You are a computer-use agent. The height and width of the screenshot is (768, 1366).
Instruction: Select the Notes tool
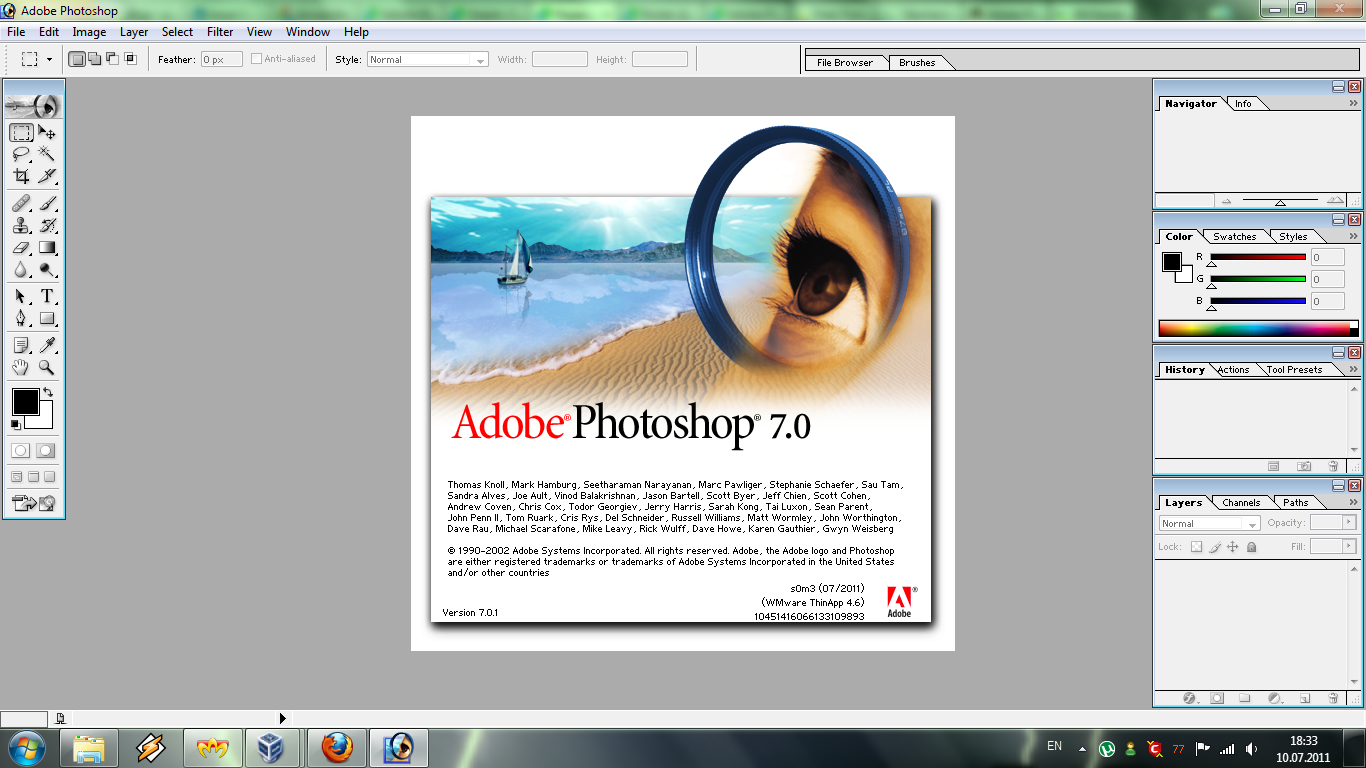pos(21,346)
